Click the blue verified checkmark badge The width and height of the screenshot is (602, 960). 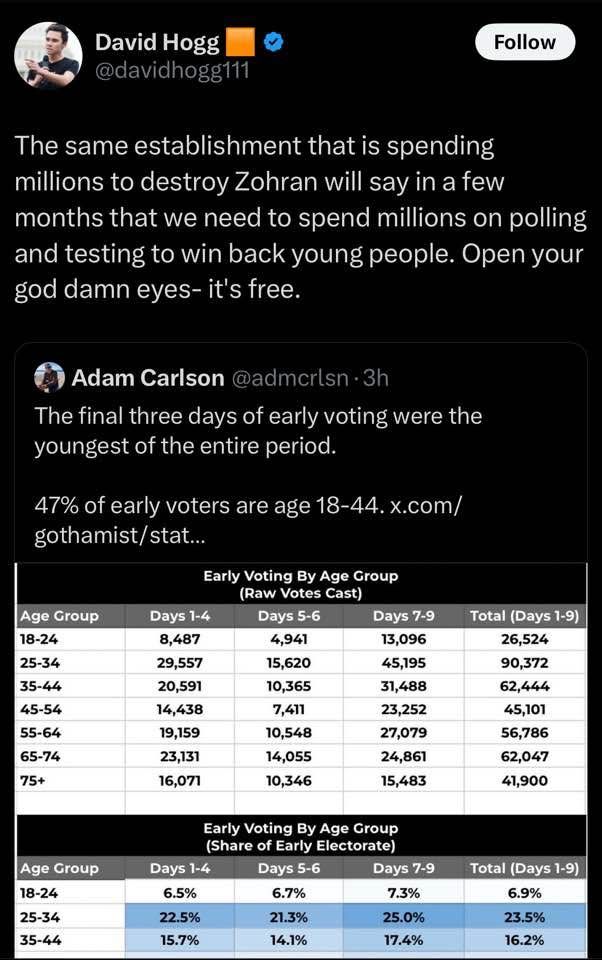268,42
